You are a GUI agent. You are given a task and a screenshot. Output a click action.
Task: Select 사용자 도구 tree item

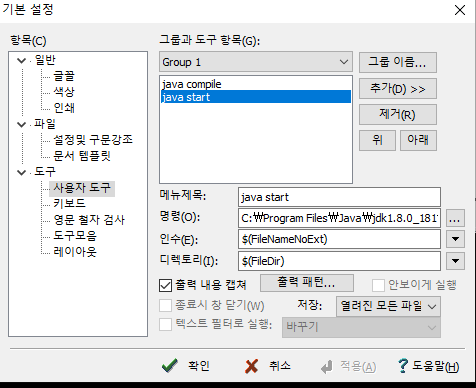click(x=82, y=188)
